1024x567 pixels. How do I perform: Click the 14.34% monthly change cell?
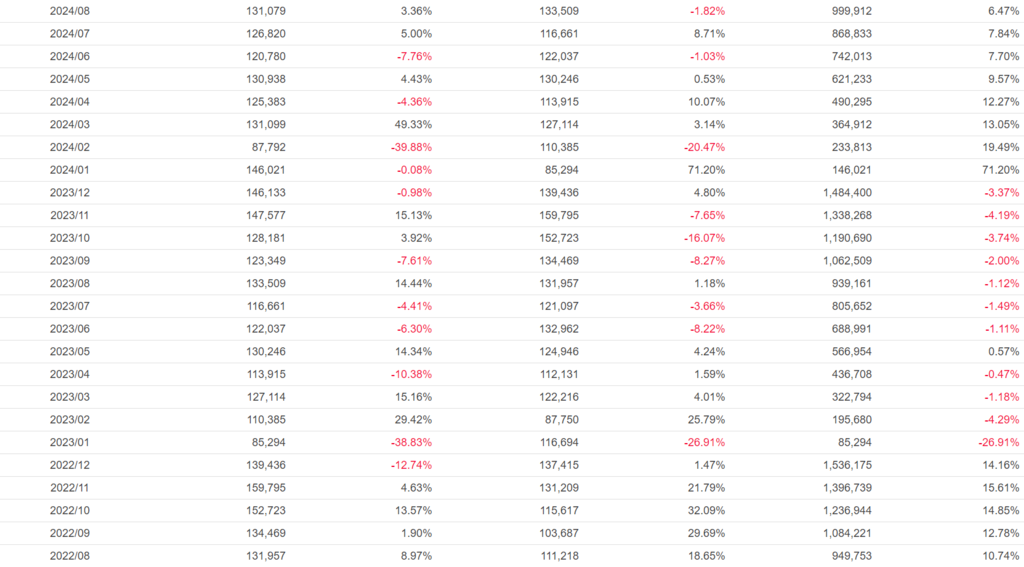(409, 351)
